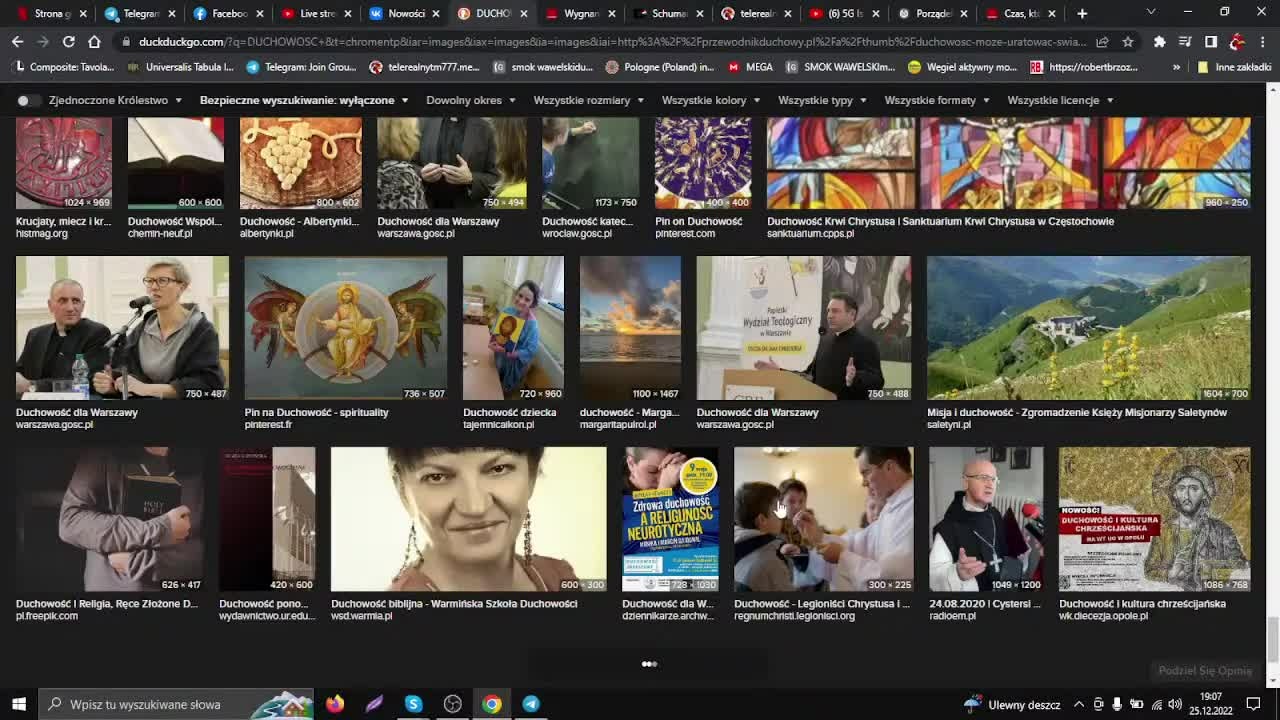Expand the Wszystkie kolory filter
The image size is (1280, 720).
point(711,100)
